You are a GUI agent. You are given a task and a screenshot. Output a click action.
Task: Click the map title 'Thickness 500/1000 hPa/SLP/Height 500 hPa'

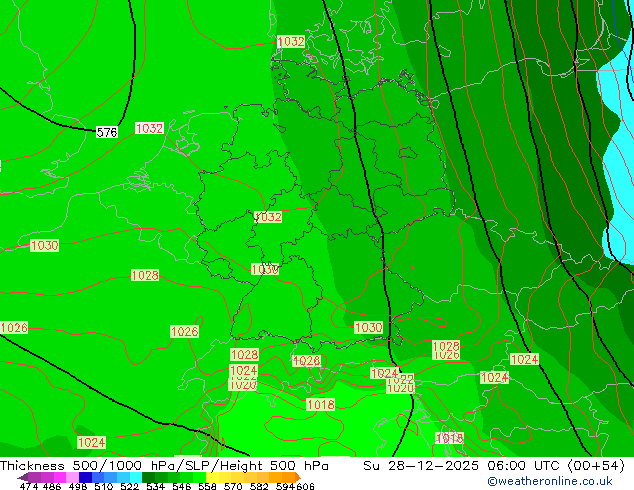(164, 466)
